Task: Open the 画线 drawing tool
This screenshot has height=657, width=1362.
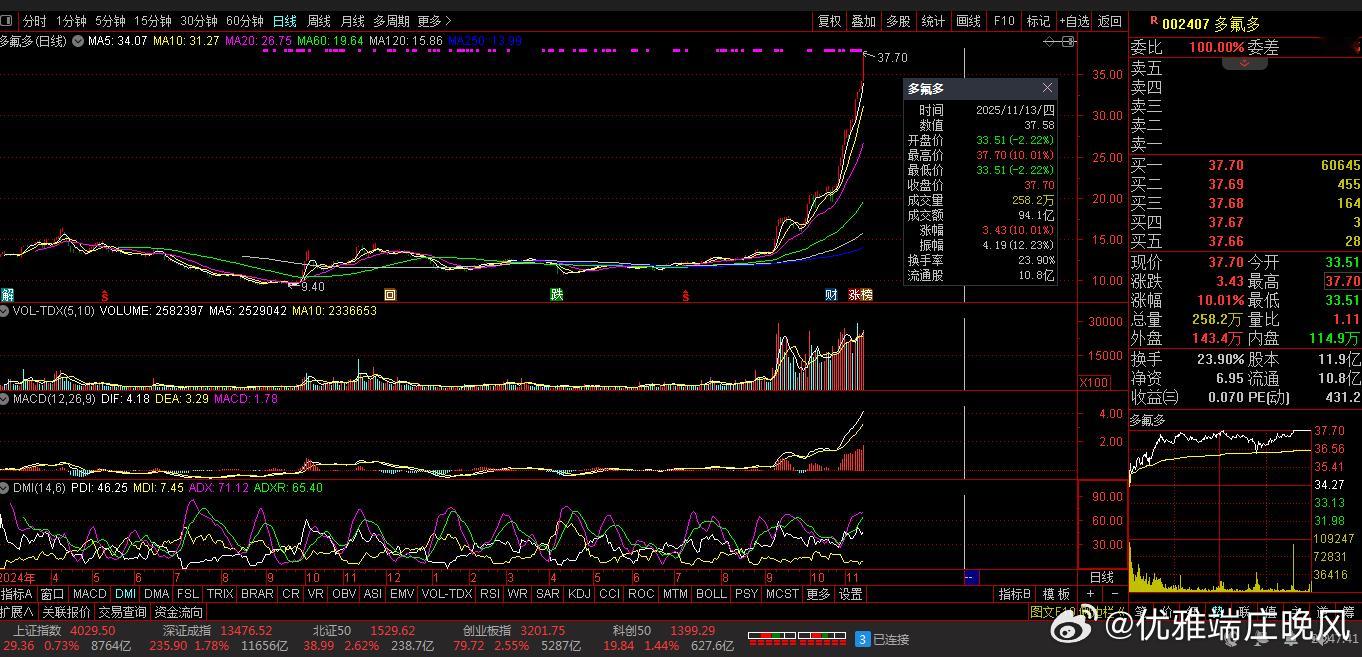Action: tap(968, 21)
